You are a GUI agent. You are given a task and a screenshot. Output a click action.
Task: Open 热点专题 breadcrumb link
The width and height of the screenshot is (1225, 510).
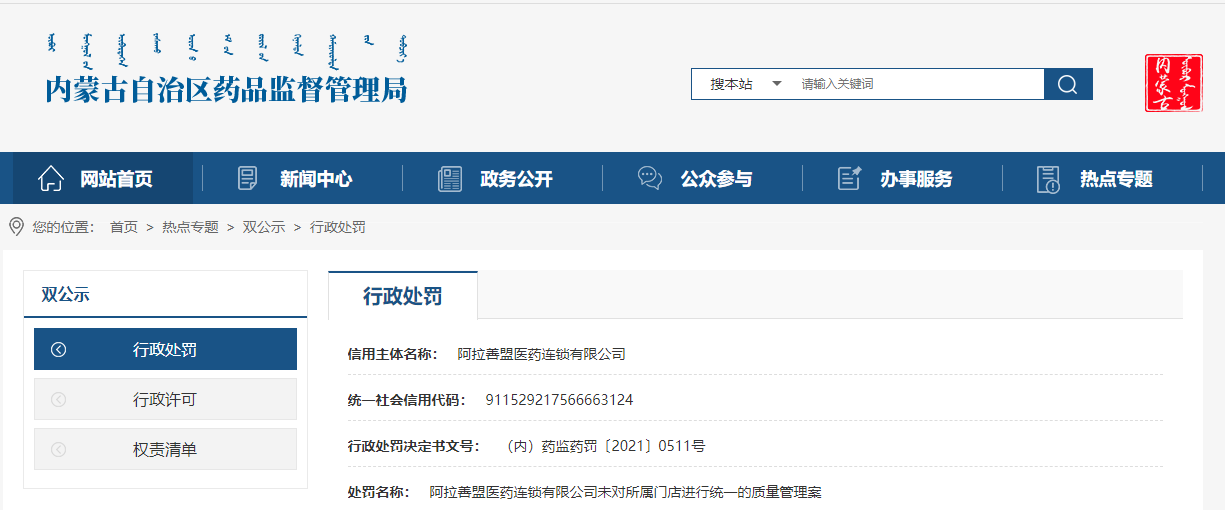coord(190,227)
